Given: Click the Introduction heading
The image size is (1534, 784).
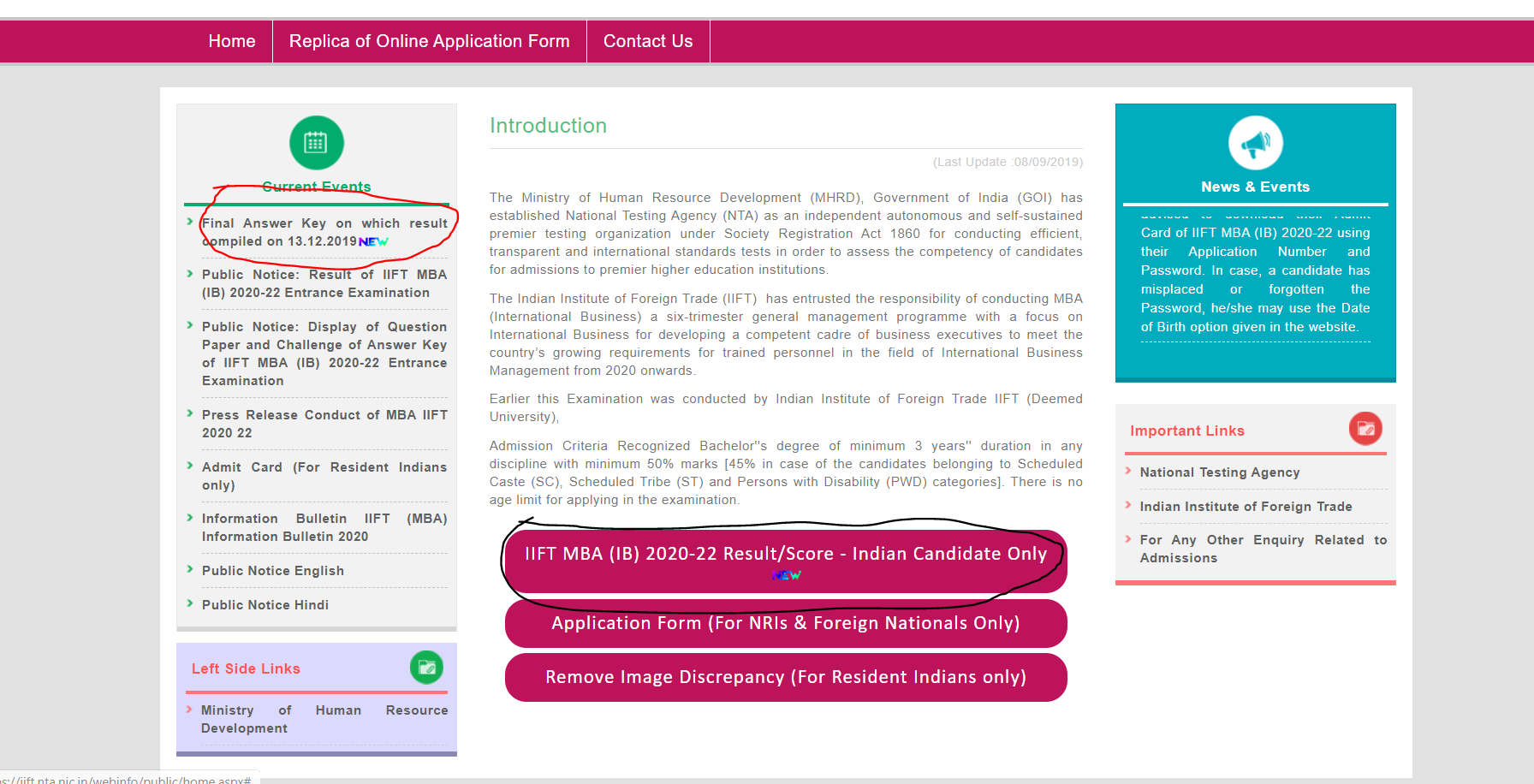Looking at the screenshot, I should point(548,126).
